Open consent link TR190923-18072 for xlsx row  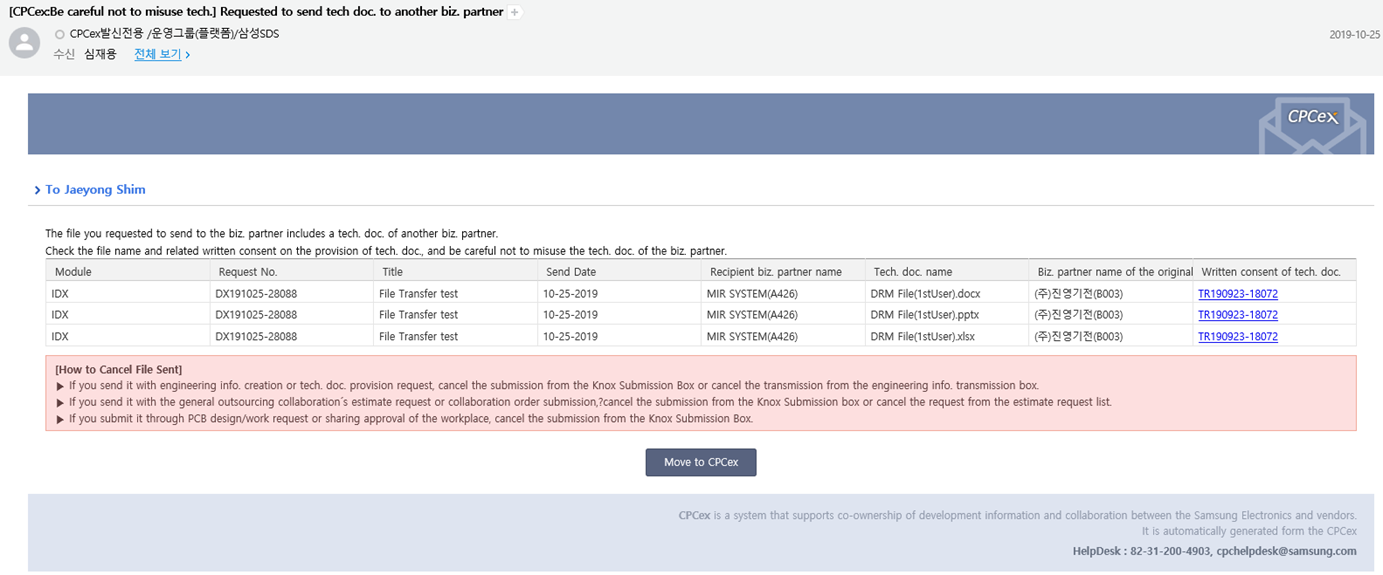1237,337
